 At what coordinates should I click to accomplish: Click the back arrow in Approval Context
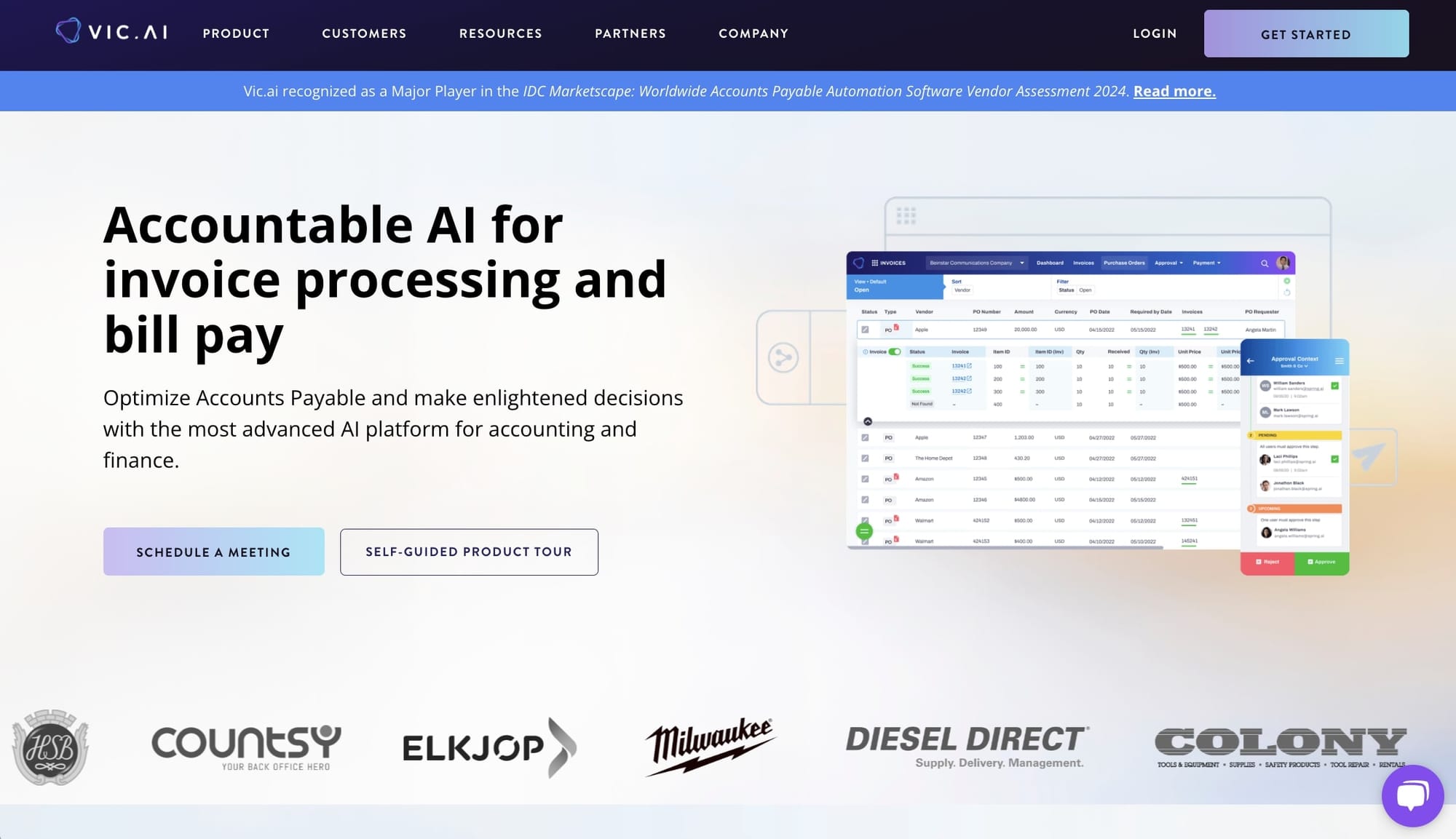coord(1251,361)
